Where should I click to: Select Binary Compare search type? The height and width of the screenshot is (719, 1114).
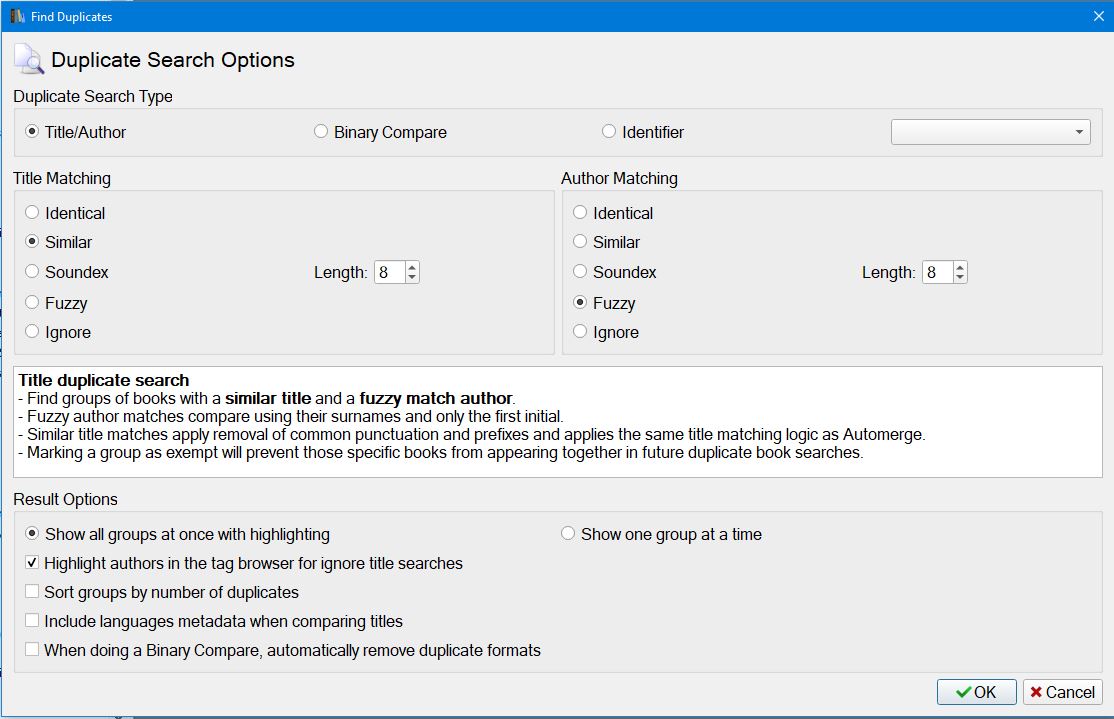(x=321, y=132)
